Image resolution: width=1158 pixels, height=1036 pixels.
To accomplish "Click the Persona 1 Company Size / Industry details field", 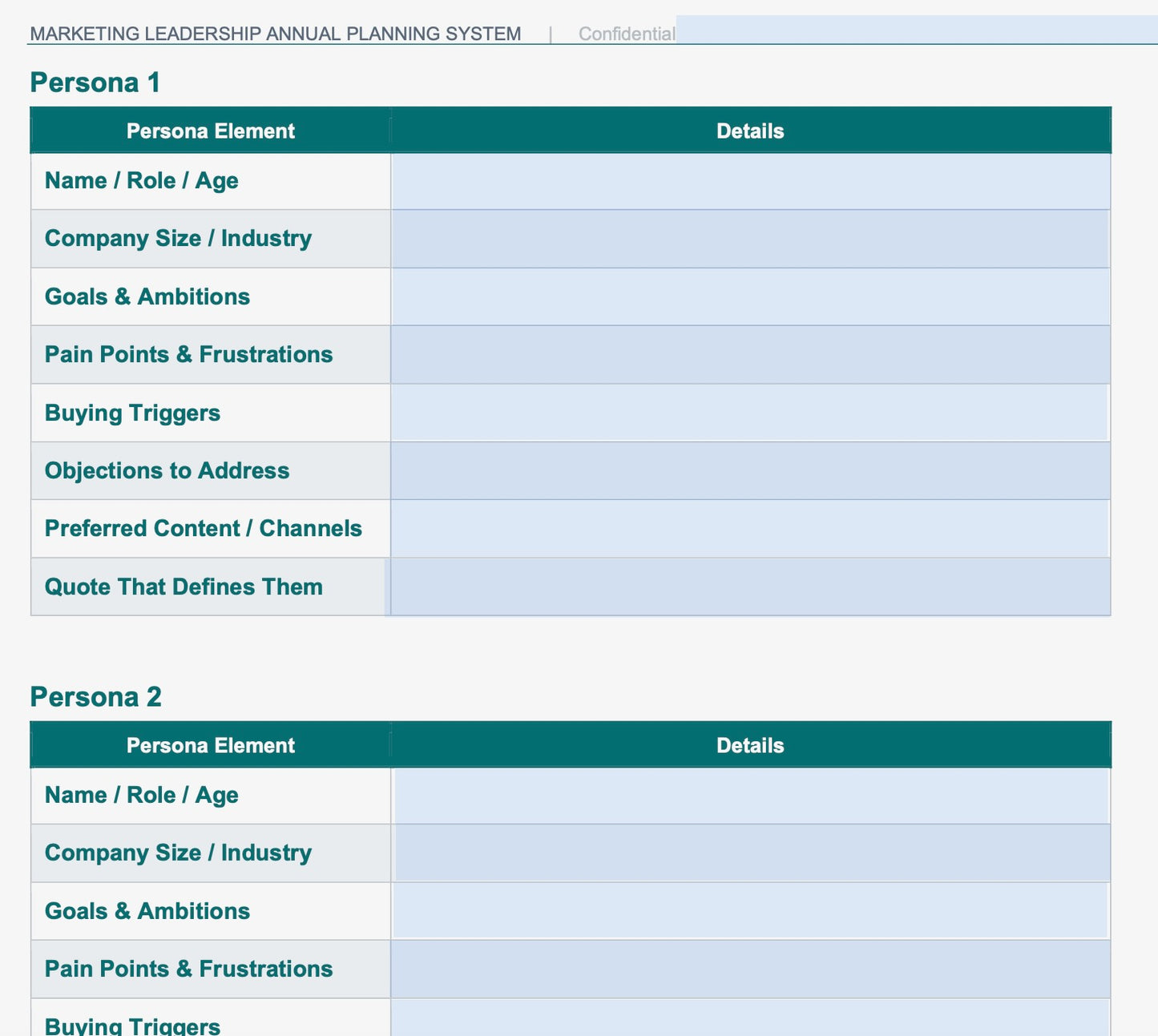I will click(751, 239).
